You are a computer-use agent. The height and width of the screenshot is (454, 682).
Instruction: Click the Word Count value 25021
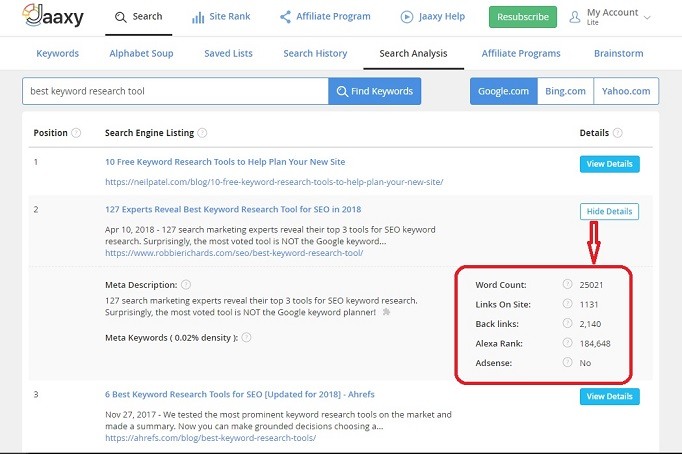click(591, 285)
